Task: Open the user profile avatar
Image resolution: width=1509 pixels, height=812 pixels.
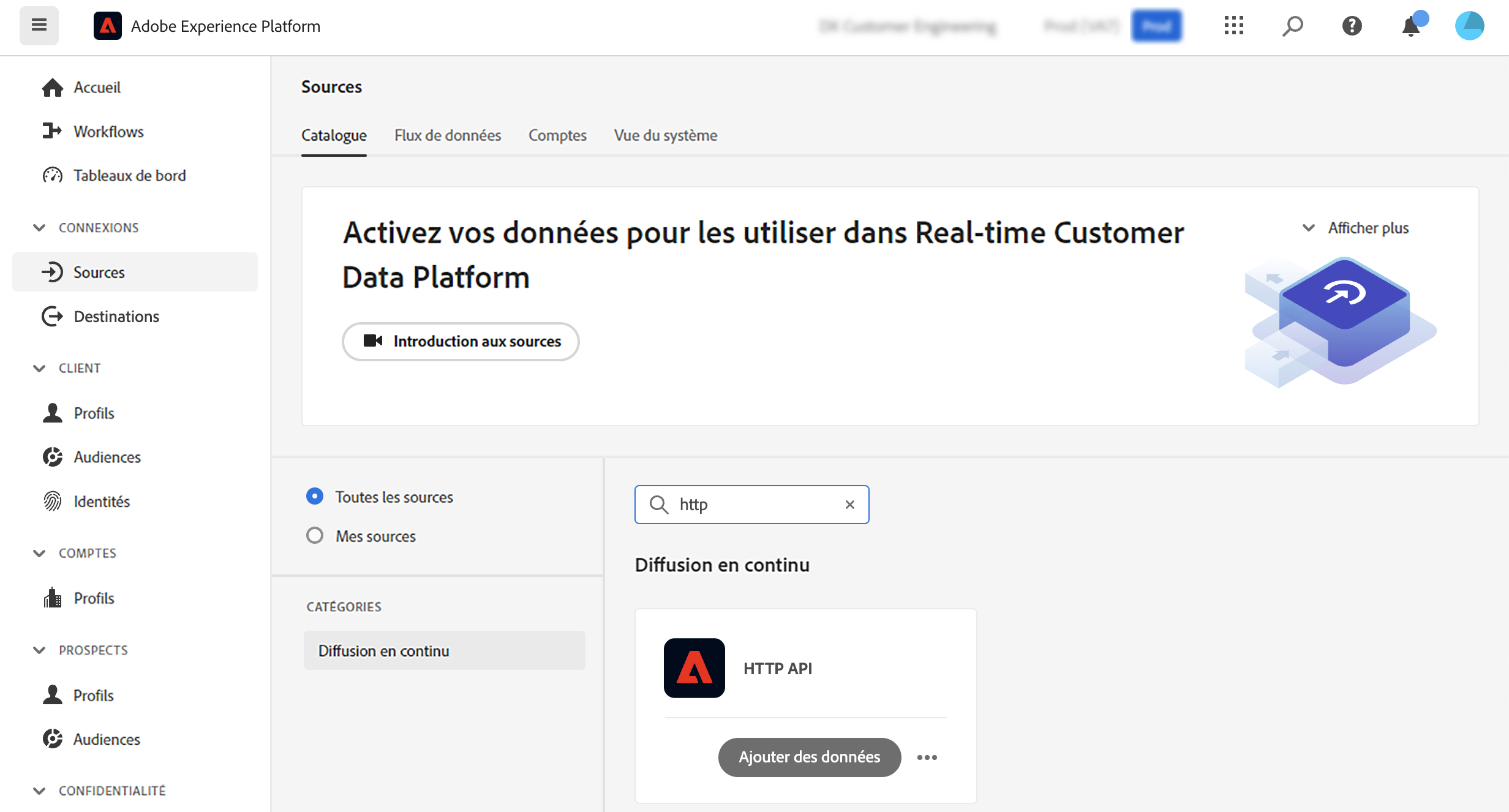Action: click(1469, 26)
